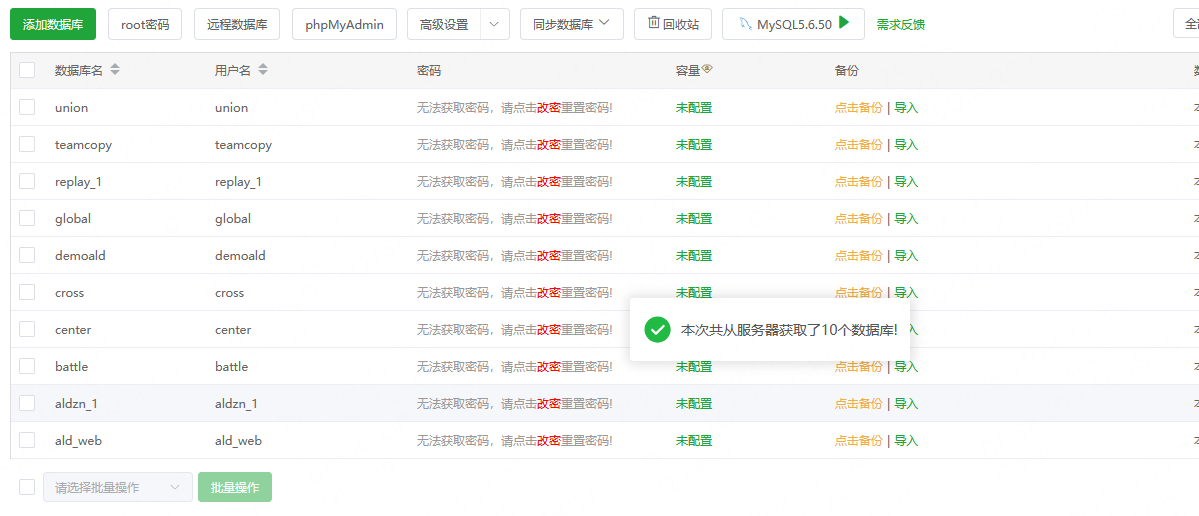
Task: Click the 密码 column header
Action: pyautogui.click(x=428, y=70)
